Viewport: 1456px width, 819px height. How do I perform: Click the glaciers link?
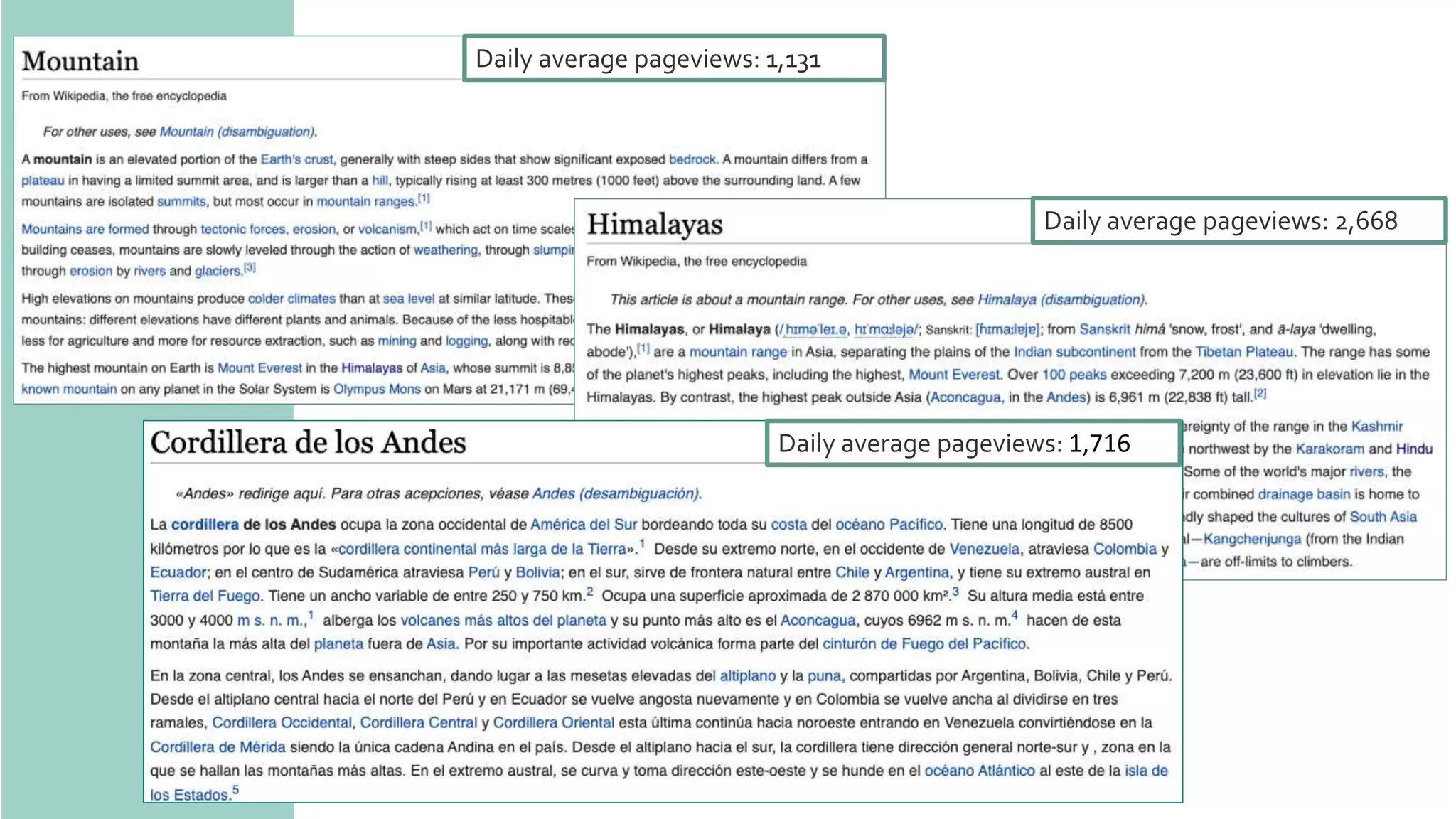[x=218, y=271]
